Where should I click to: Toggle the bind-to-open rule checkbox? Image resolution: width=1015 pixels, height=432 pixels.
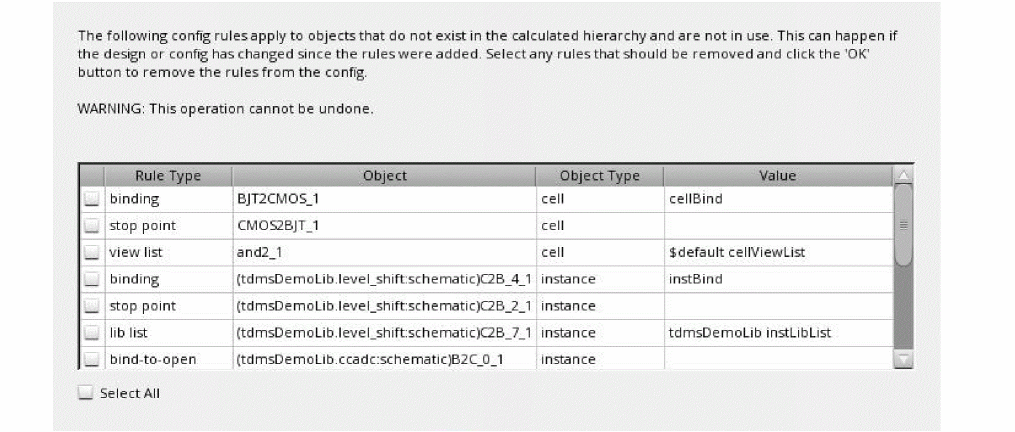click(92, 359)
